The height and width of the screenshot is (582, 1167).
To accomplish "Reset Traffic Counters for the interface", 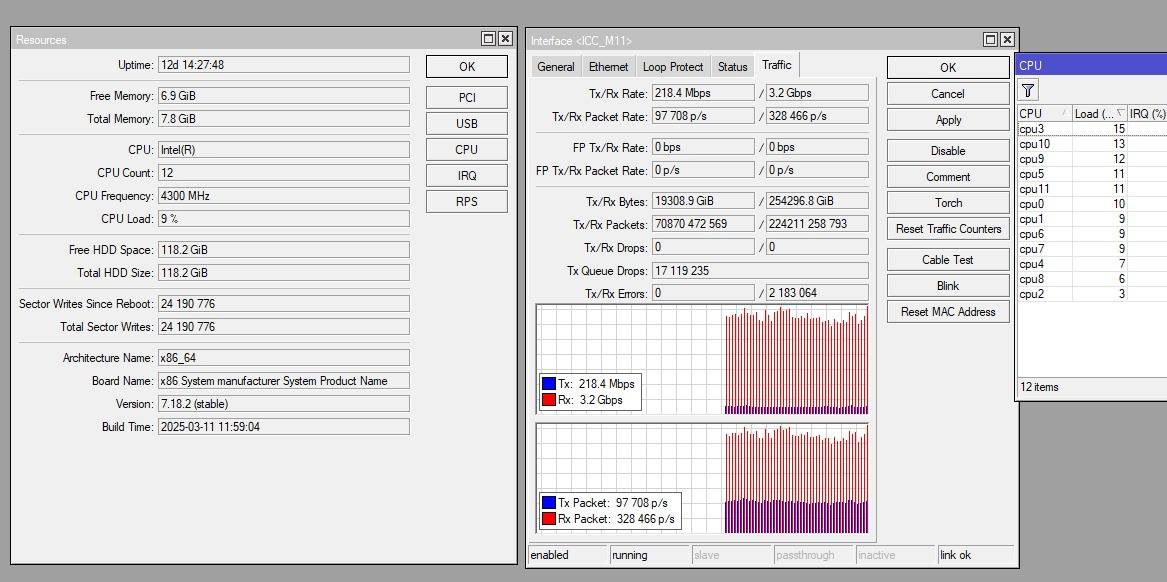I will point(948,229).
